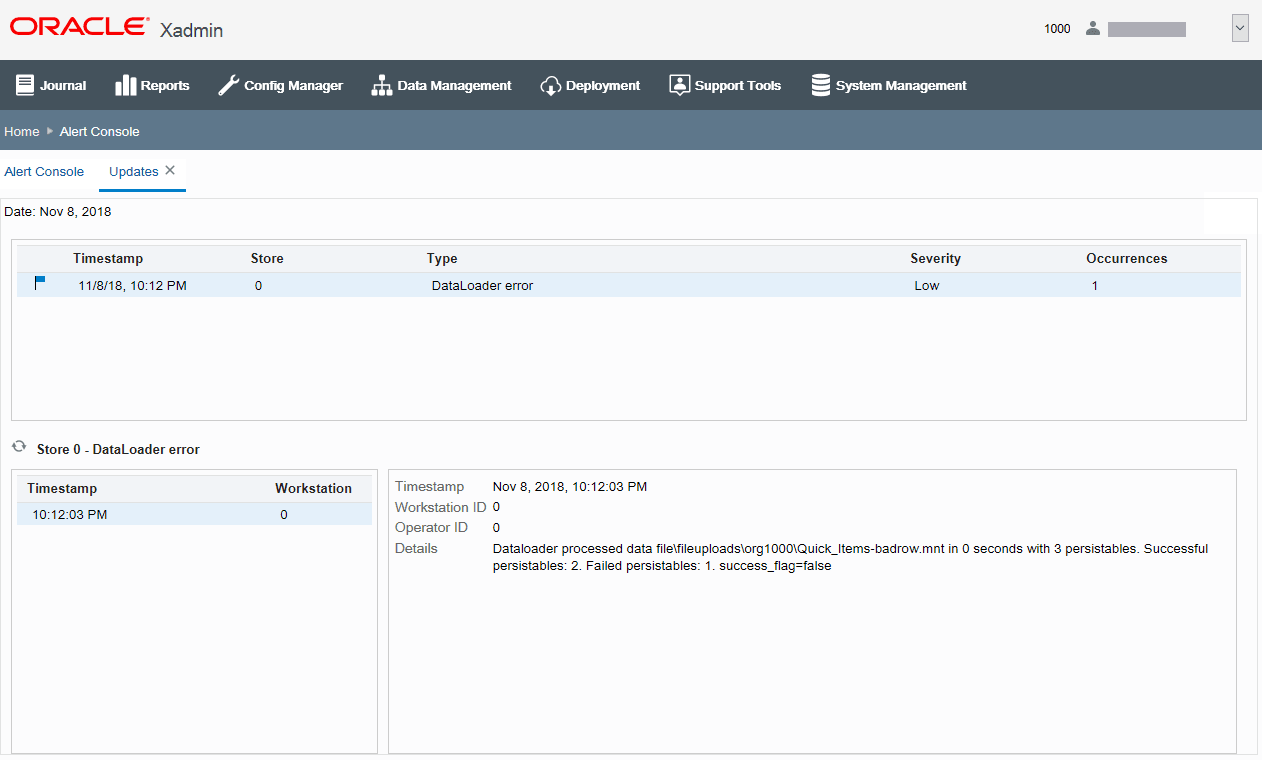
Task: Sort by the Type column header
Action: pos(442,258)
